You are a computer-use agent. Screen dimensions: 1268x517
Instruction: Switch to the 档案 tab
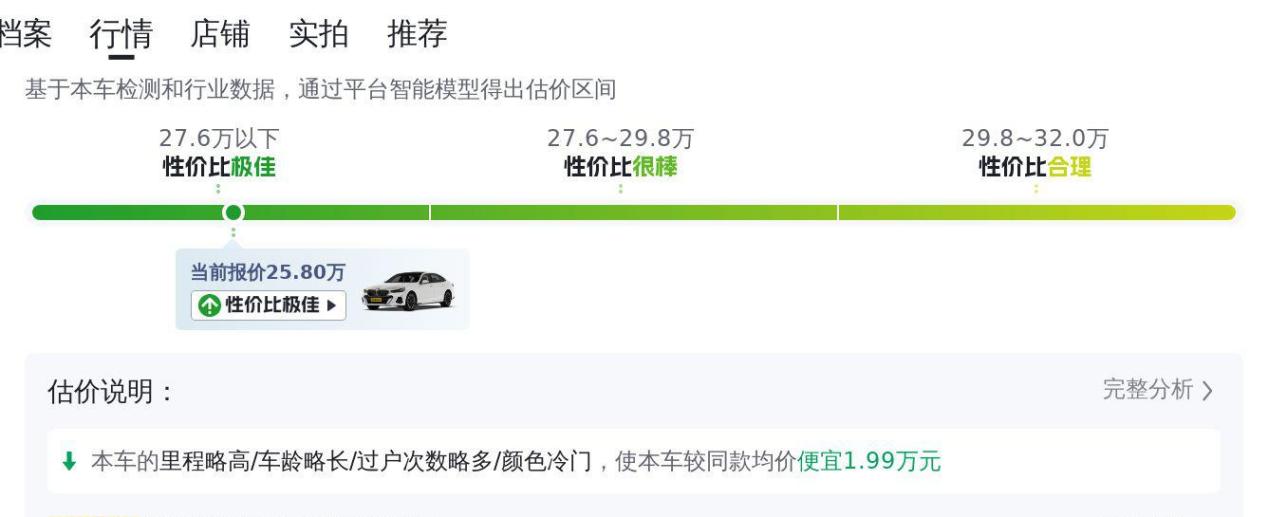24,34
